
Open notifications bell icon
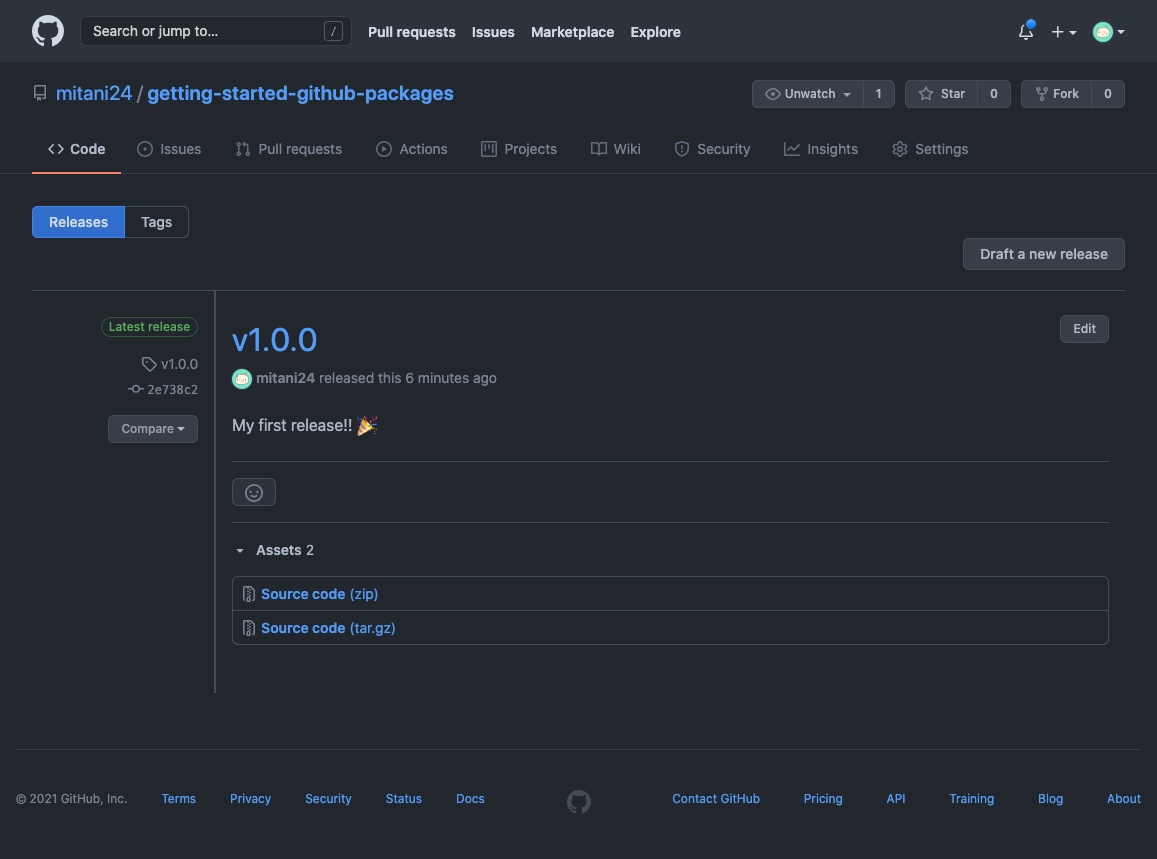coord(1026,32)
